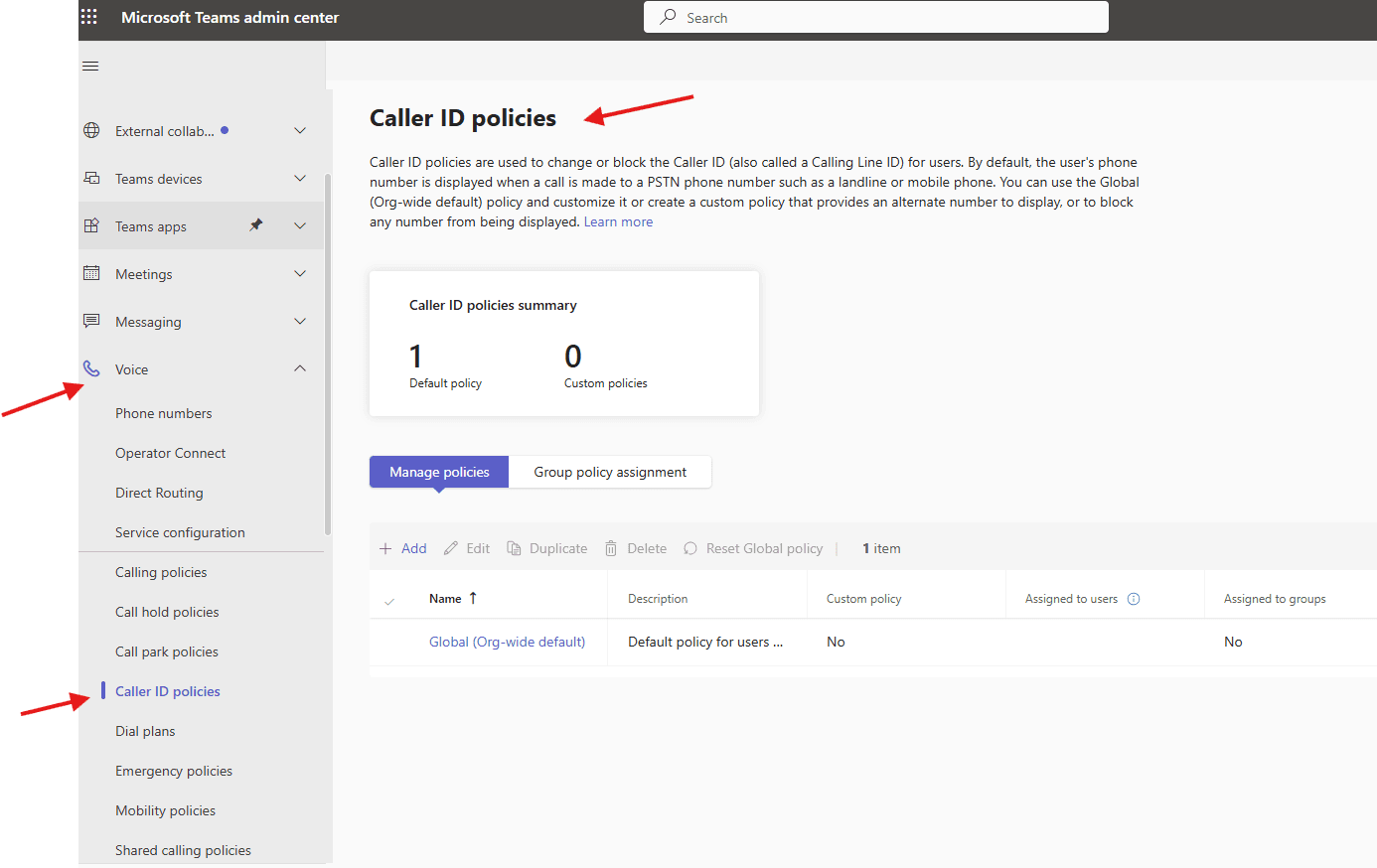Select the Messaging chat icon

point(90,321)
